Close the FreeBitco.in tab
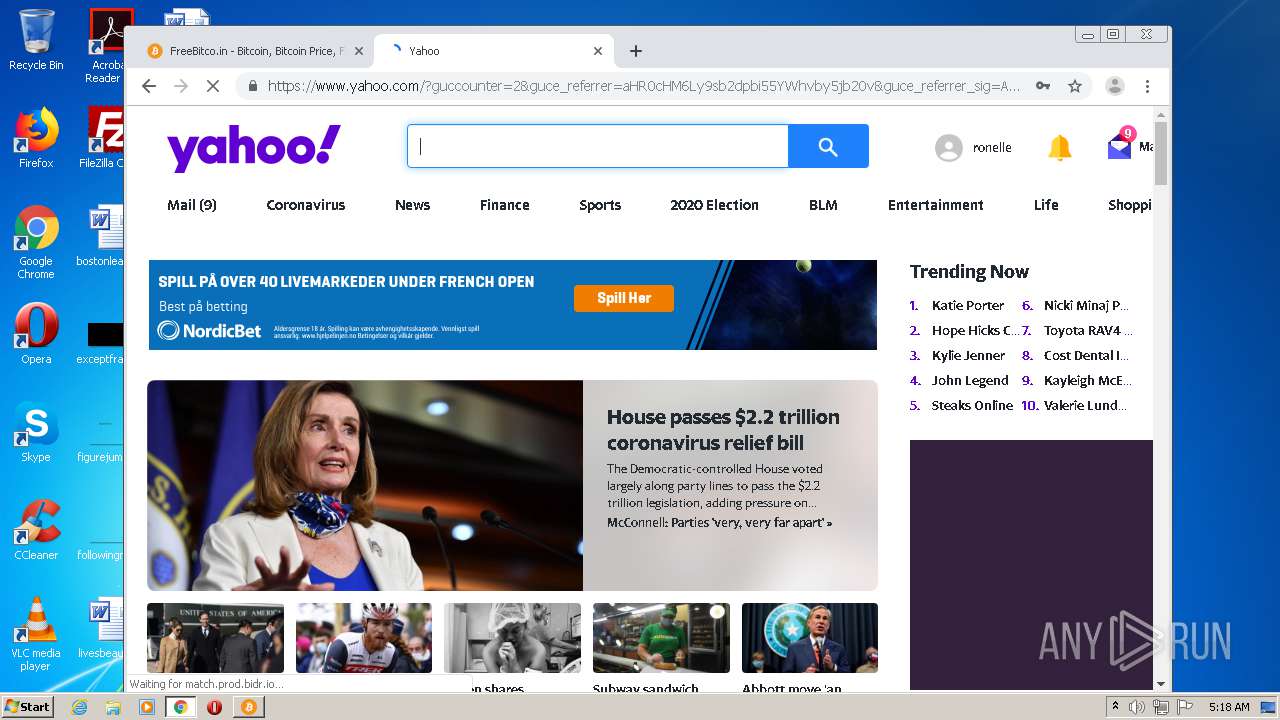Image resolution: width=1280 pixels, height=720 pixels. click(x=357, y=51)
